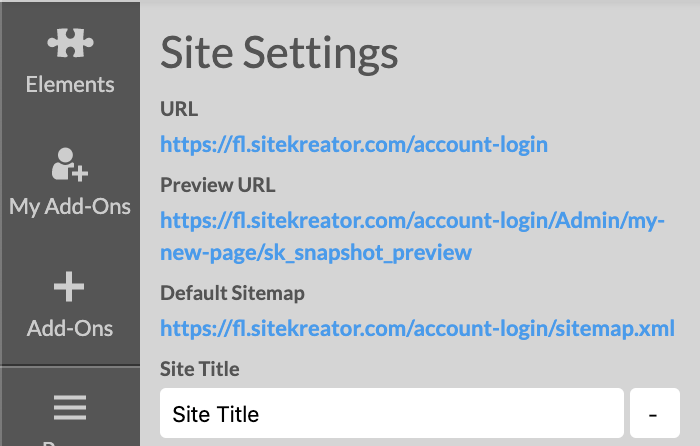Click the Site Settings heading
The image size is (700, 446).
(x=279, y=54)
